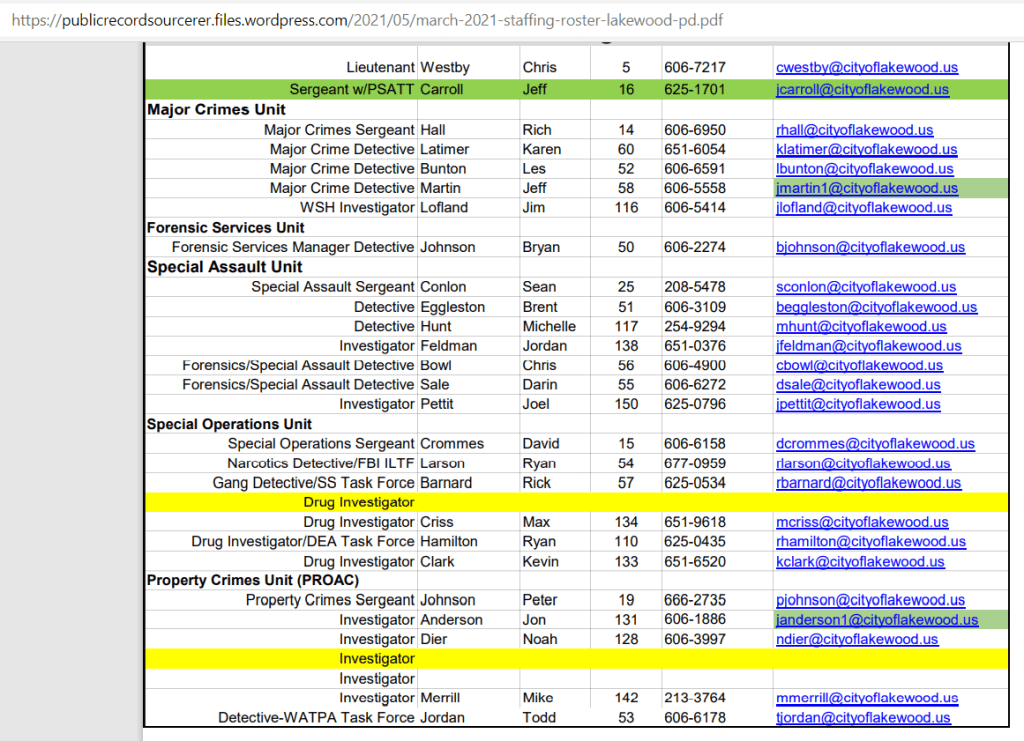Screen dimensions: 1024x741
Task: Click rhamilton@cityoflakewood.us email link
Action: (x=870, y=541)
